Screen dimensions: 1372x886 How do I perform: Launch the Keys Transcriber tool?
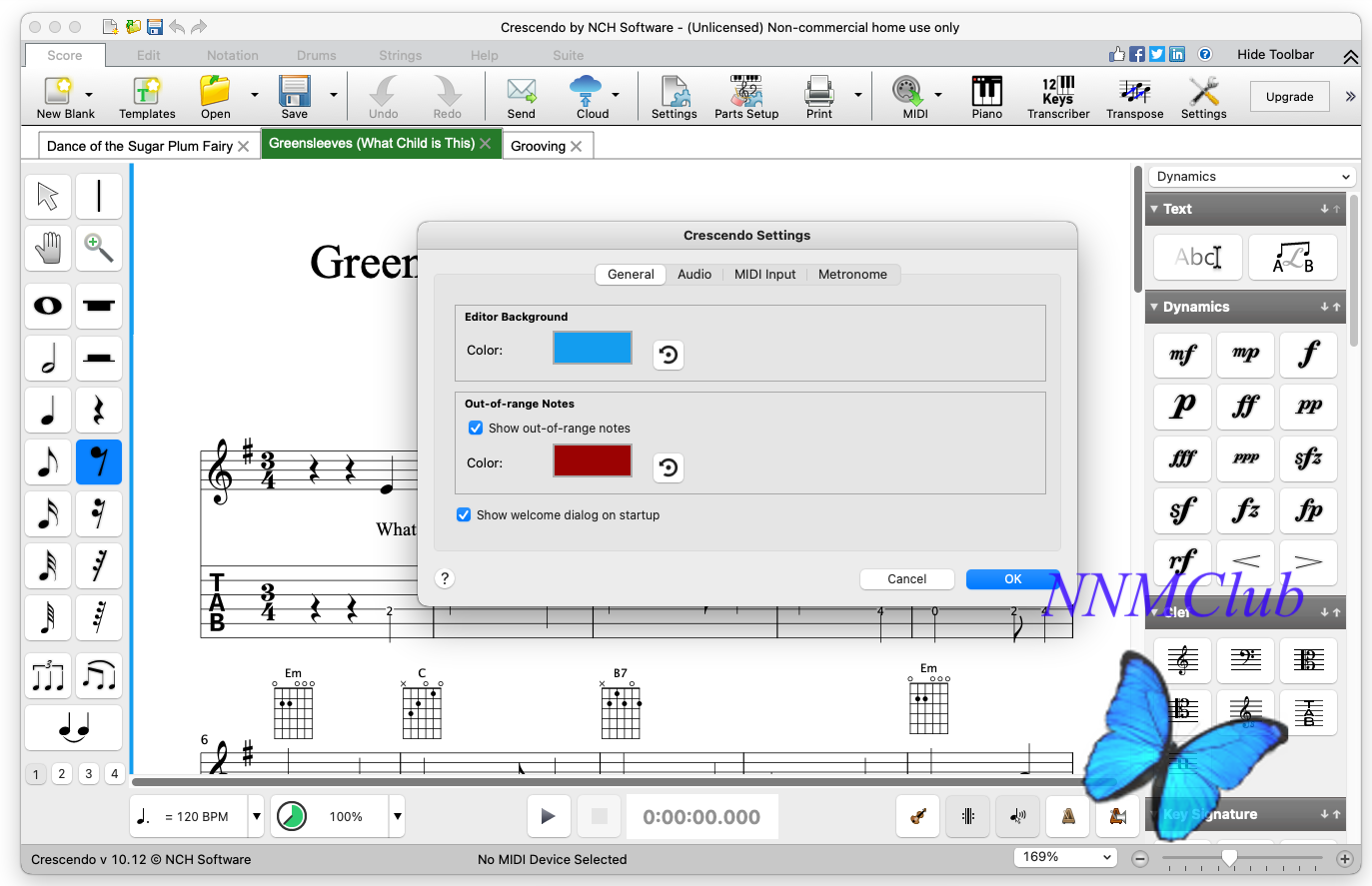[1058, 97]
